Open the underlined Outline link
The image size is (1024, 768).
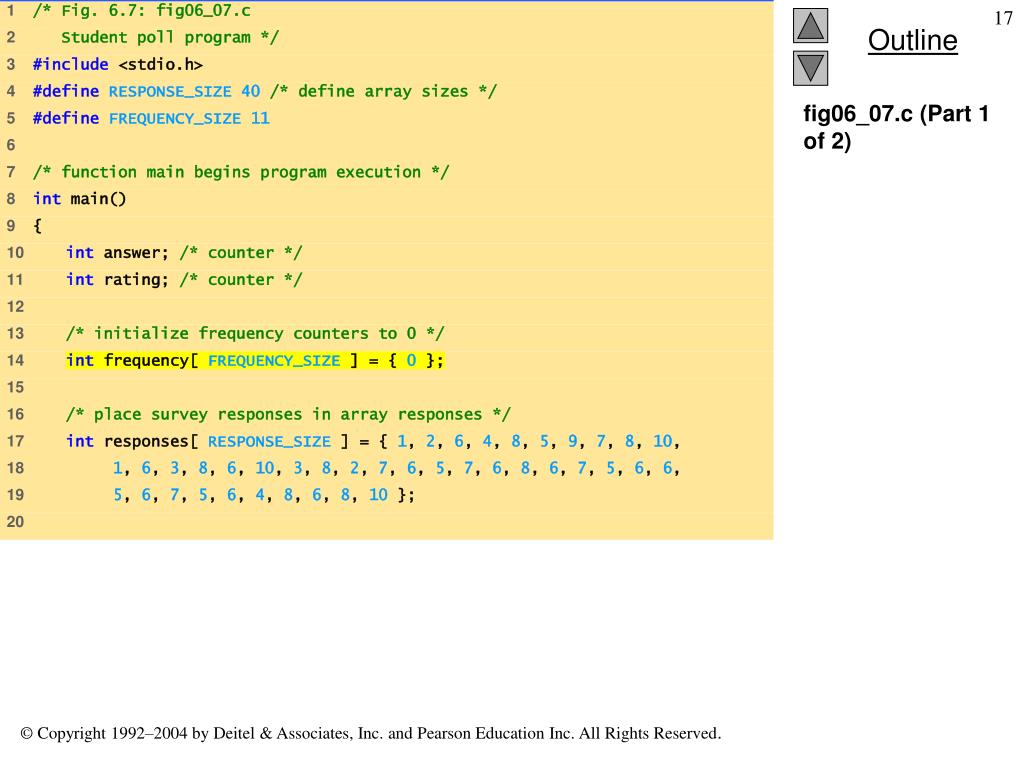pos(912,40)
